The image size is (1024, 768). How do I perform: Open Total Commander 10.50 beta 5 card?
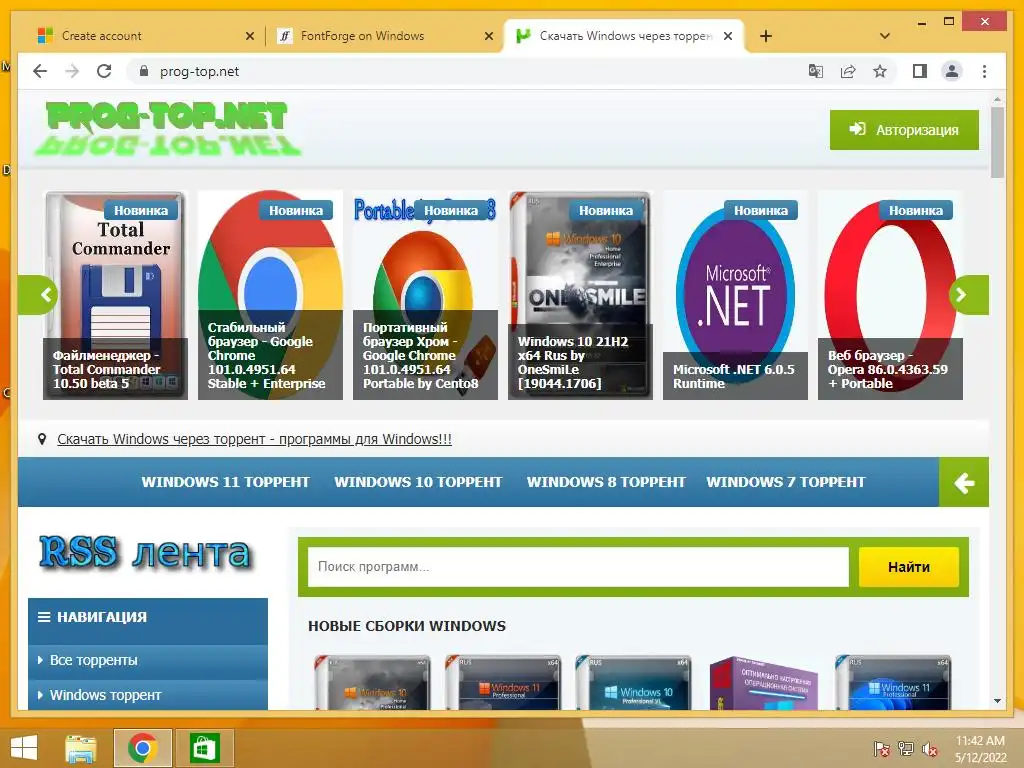click(115, 295)
